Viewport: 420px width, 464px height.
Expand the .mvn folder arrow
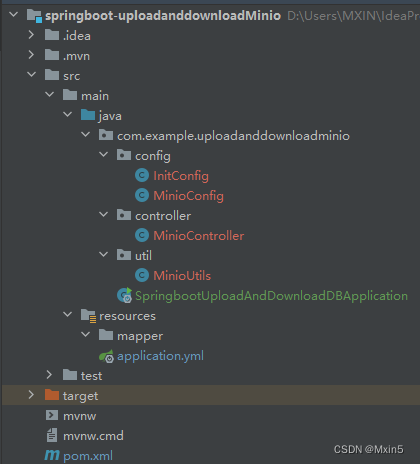[31, 55]
